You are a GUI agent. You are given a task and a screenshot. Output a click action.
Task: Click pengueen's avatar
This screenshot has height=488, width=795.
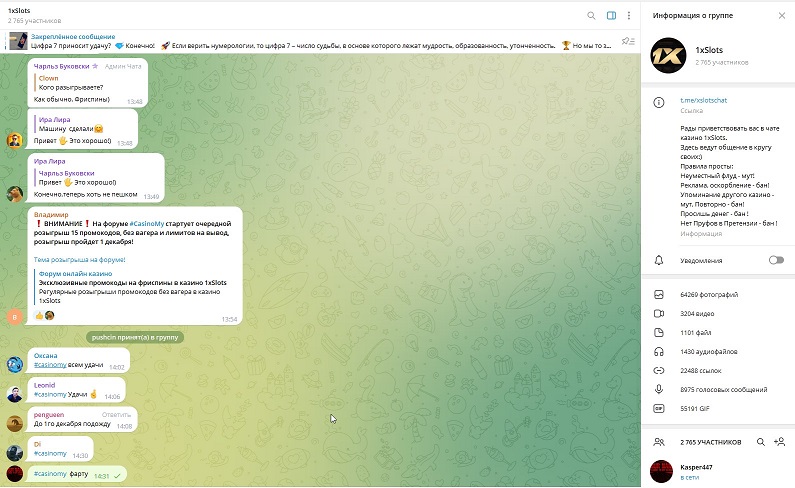[15, 424]
